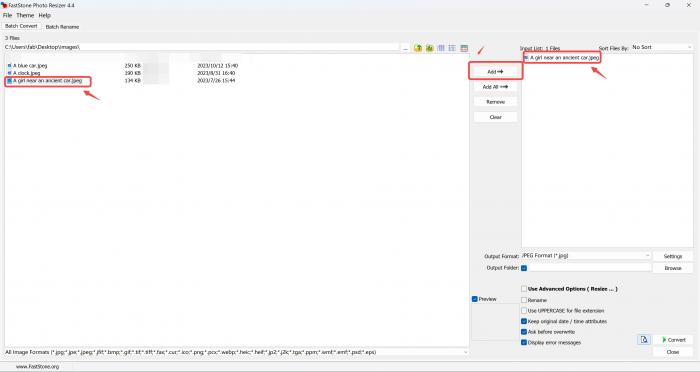Click the conversion preview document icon button
This screenshot has height=372, width=700.
point(644,340)
